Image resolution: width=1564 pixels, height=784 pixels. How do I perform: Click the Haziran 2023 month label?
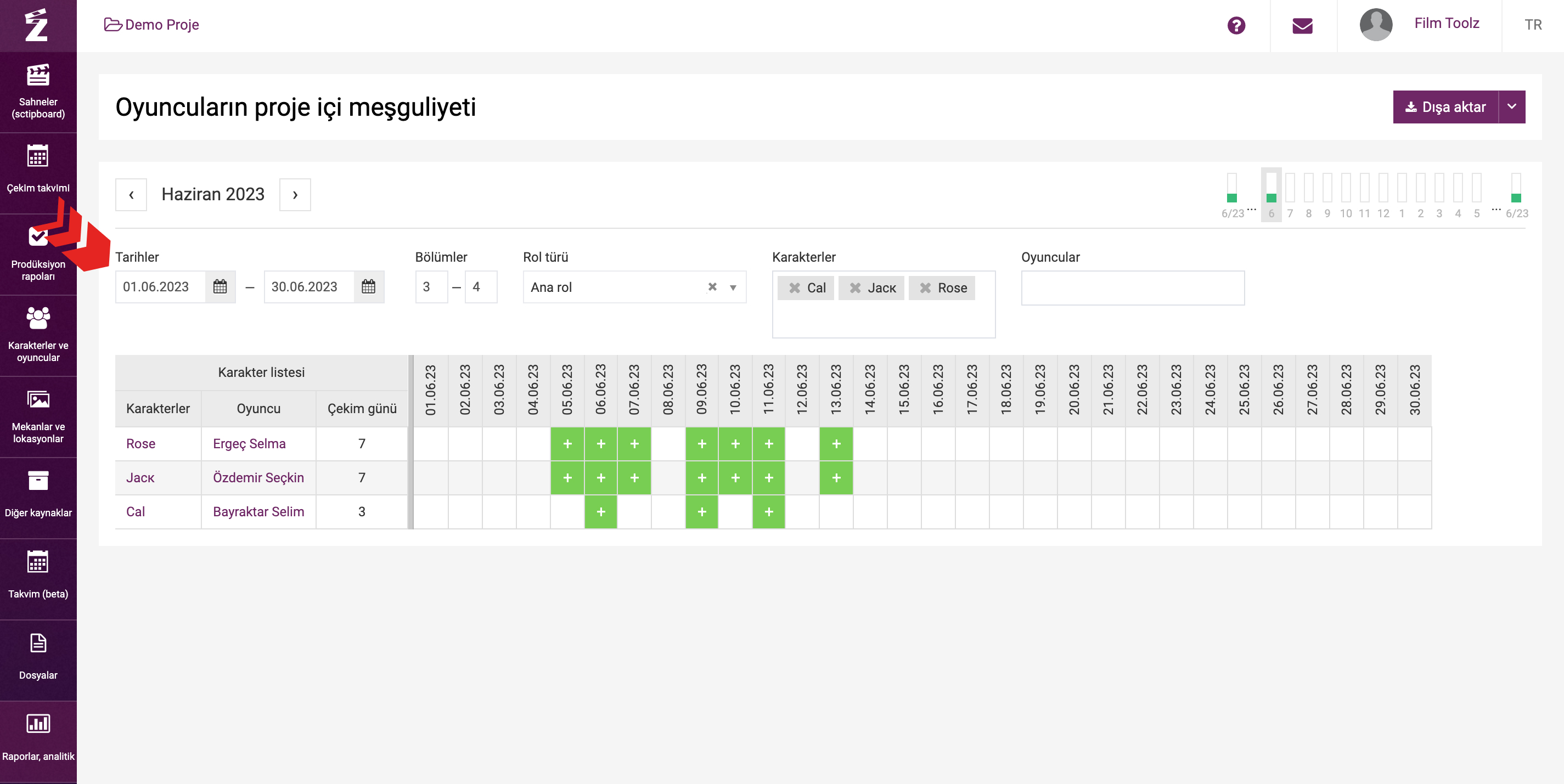[x=213, y=194]
